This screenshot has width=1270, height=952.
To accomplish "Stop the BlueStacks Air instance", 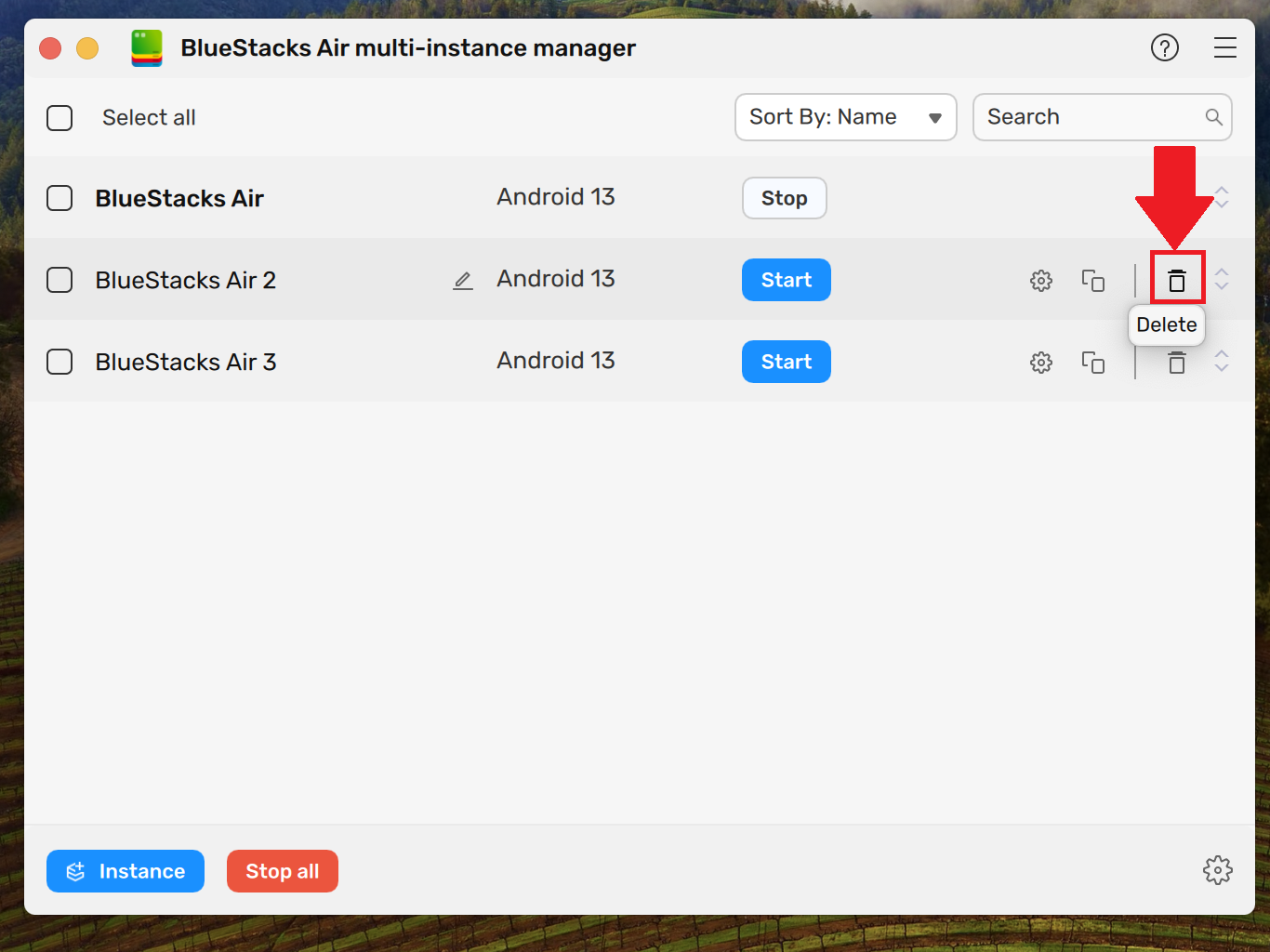I will click(785, 198).
